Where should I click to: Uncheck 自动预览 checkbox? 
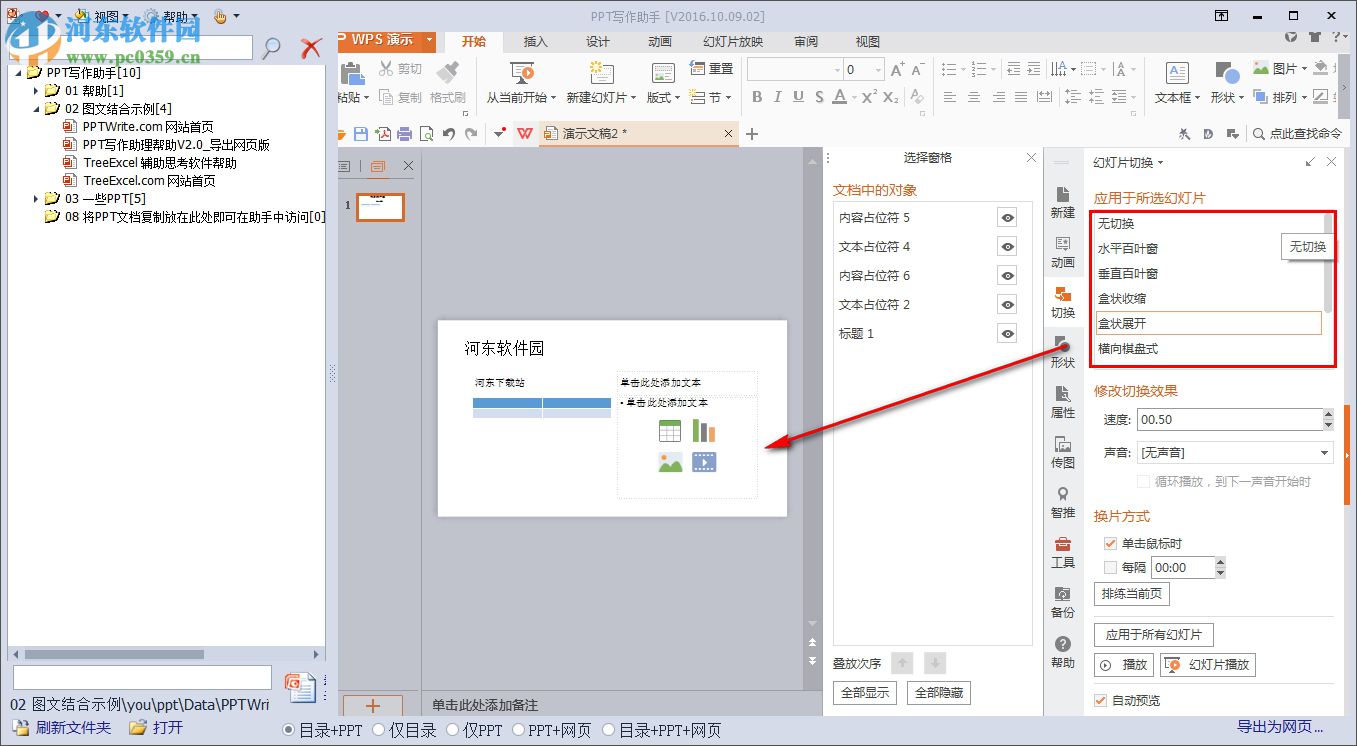point(1101,700)
